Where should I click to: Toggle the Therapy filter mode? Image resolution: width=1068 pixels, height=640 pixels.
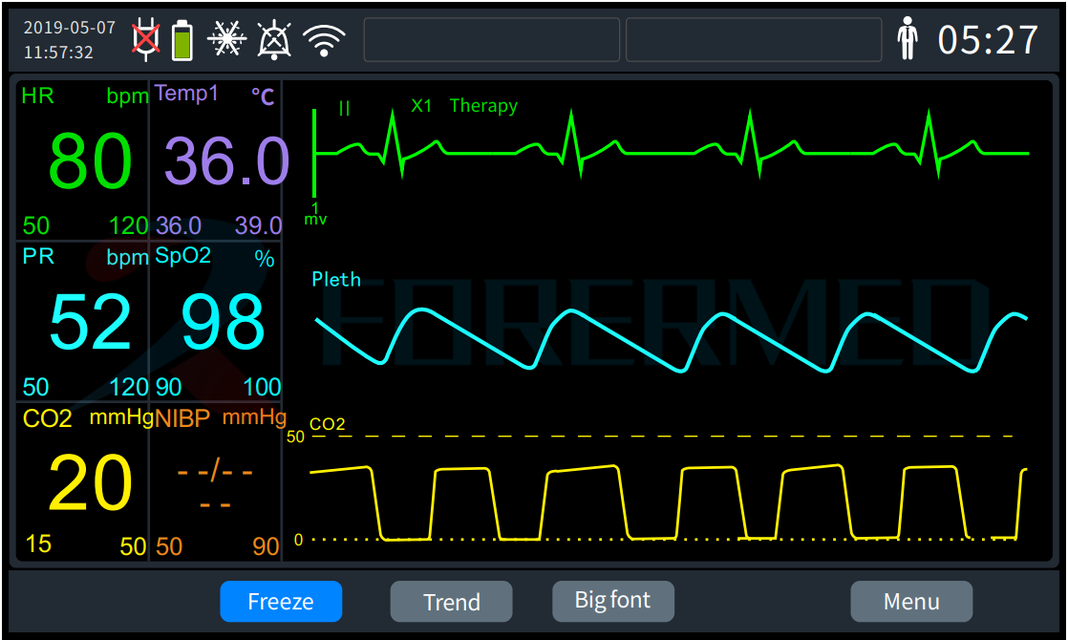click(x=484, y=106)
